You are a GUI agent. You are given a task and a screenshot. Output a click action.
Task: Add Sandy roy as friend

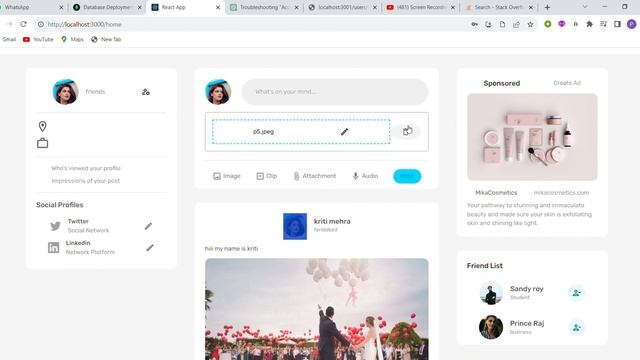[x=576, y=293]
